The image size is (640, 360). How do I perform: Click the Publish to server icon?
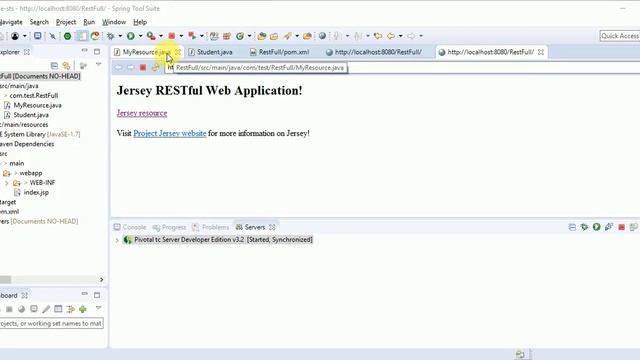[633, 227]
